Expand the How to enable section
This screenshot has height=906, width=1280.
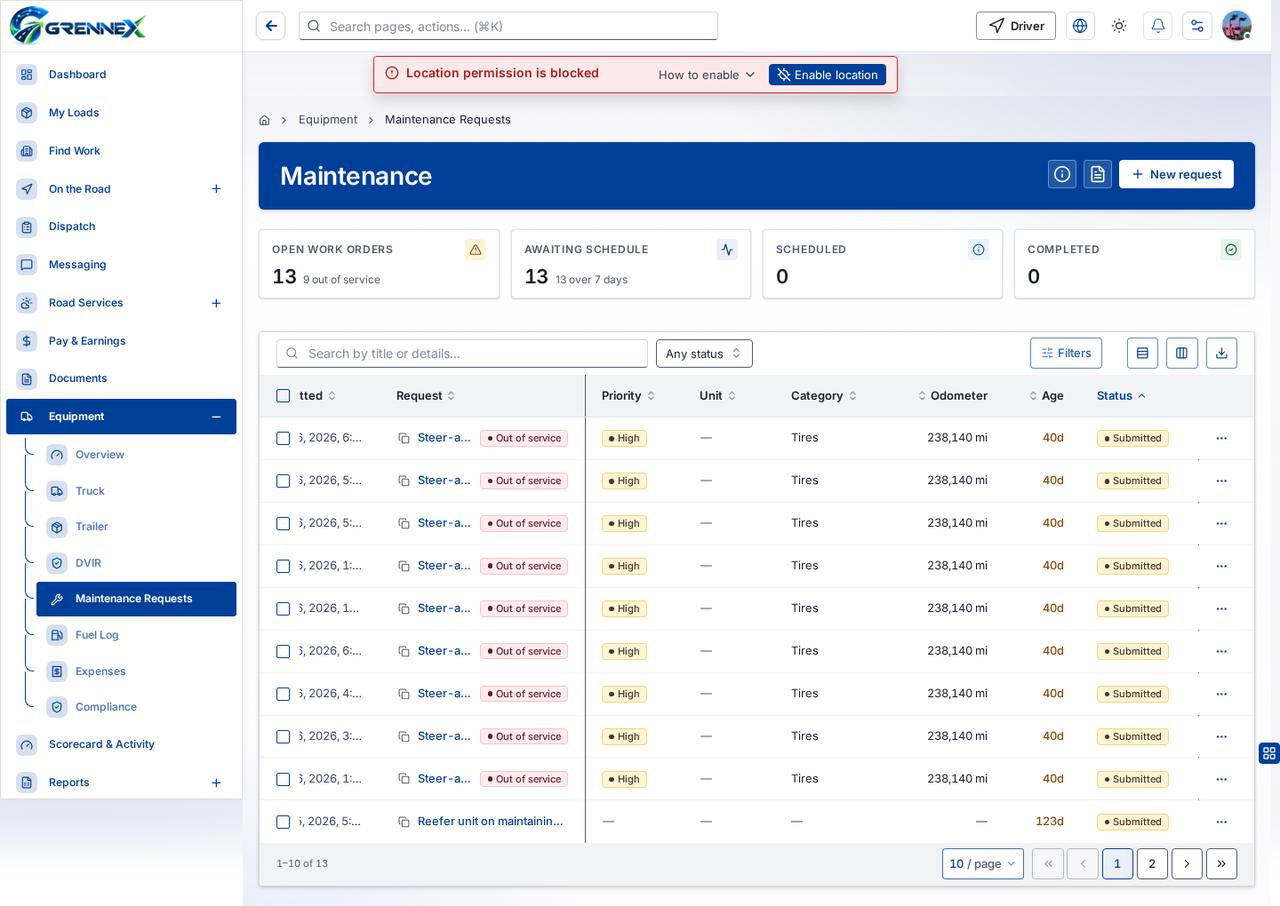tap(706, 75)
